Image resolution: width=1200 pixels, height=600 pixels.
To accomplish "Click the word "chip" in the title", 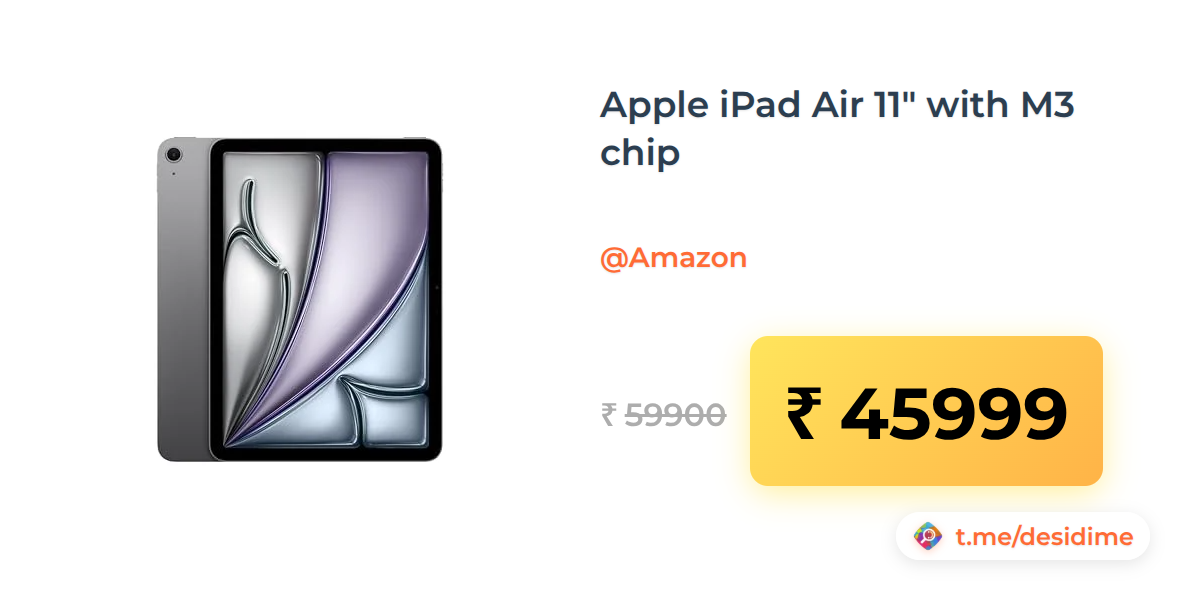I will (x=640, y=153).
